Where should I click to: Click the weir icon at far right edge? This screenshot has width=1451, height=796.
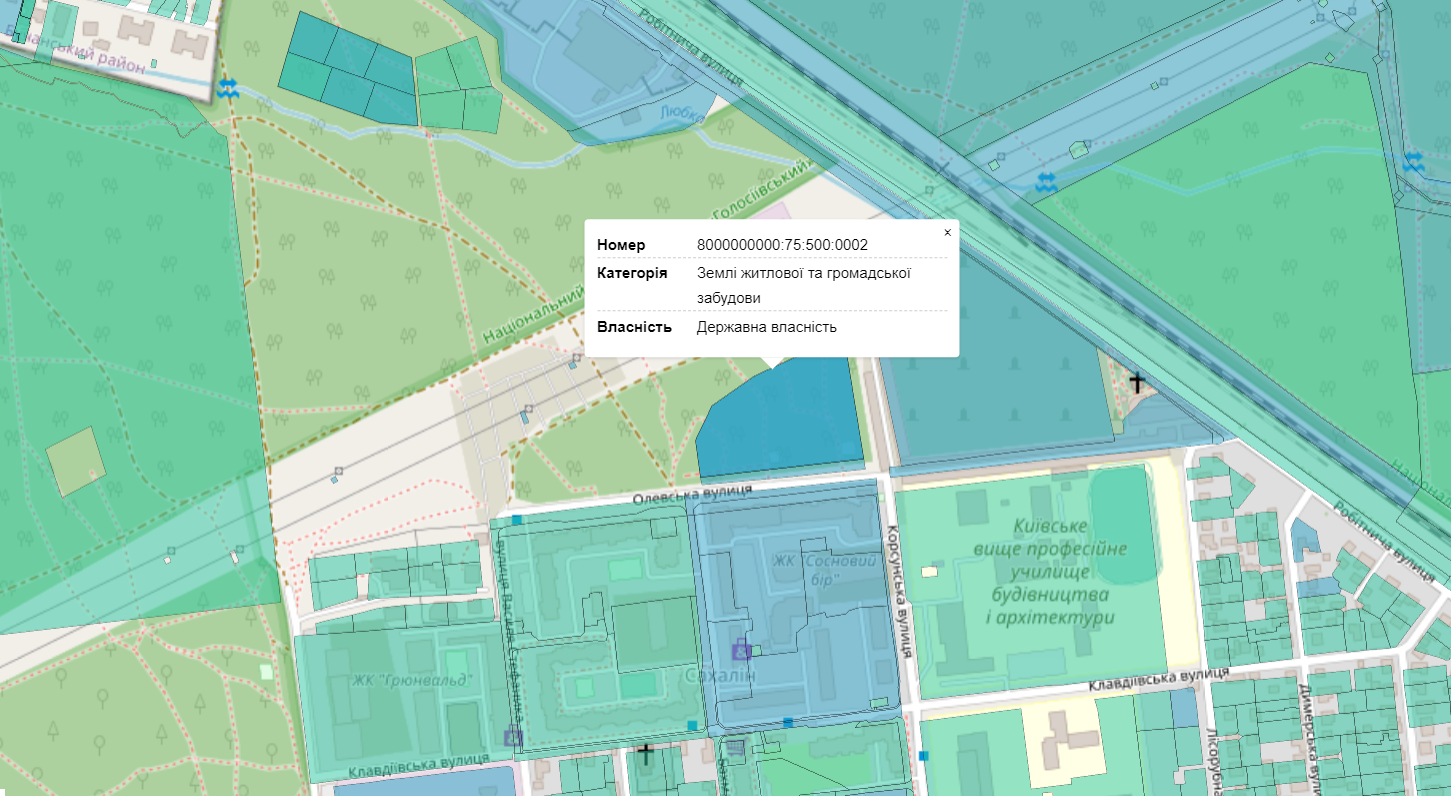[1413, 162]
